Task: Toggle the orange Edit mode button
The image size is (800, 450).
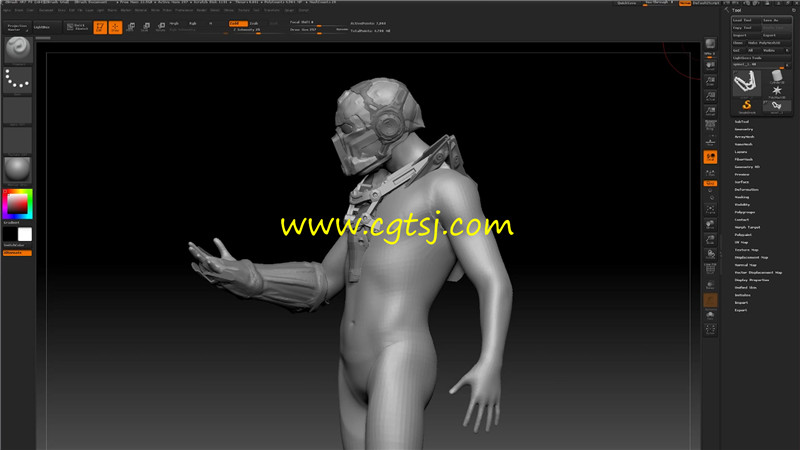Action: coord(100,27)
